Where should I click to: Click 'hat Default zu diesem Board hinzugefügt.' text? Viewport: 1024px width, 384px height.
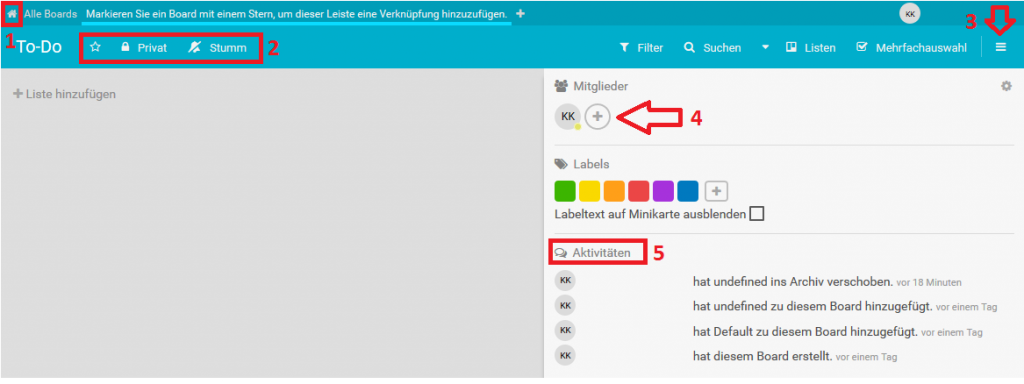806,332
